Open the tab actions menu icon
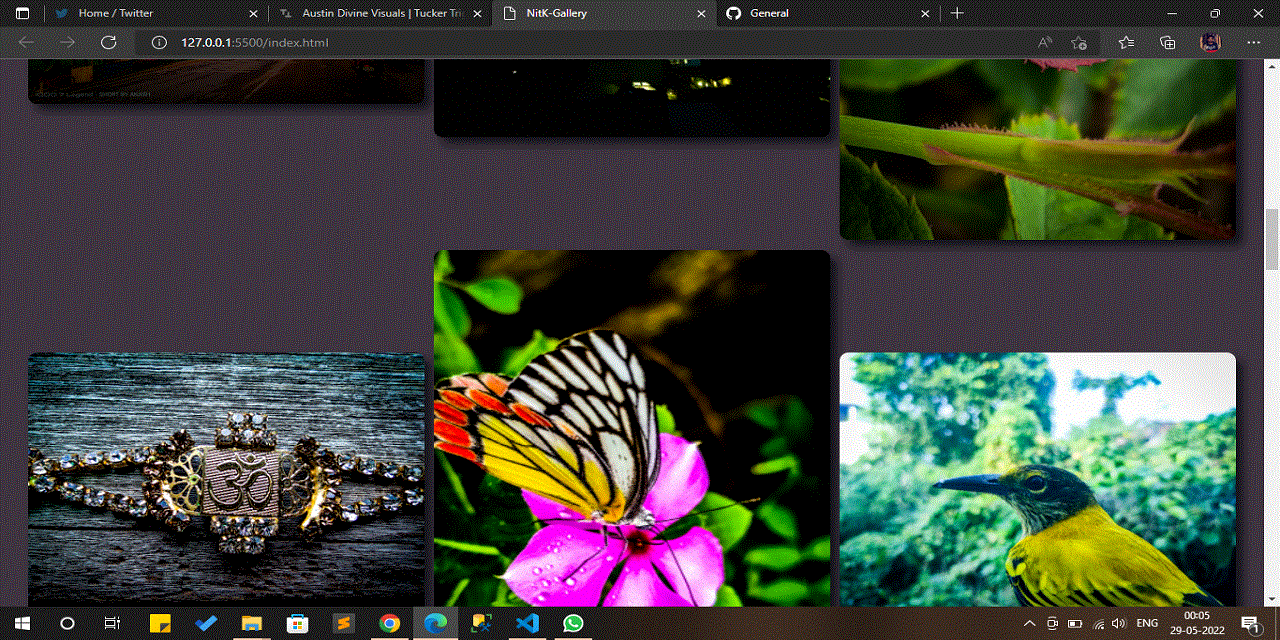This screenshot has width=1280, height=640. tap(22, 13)
